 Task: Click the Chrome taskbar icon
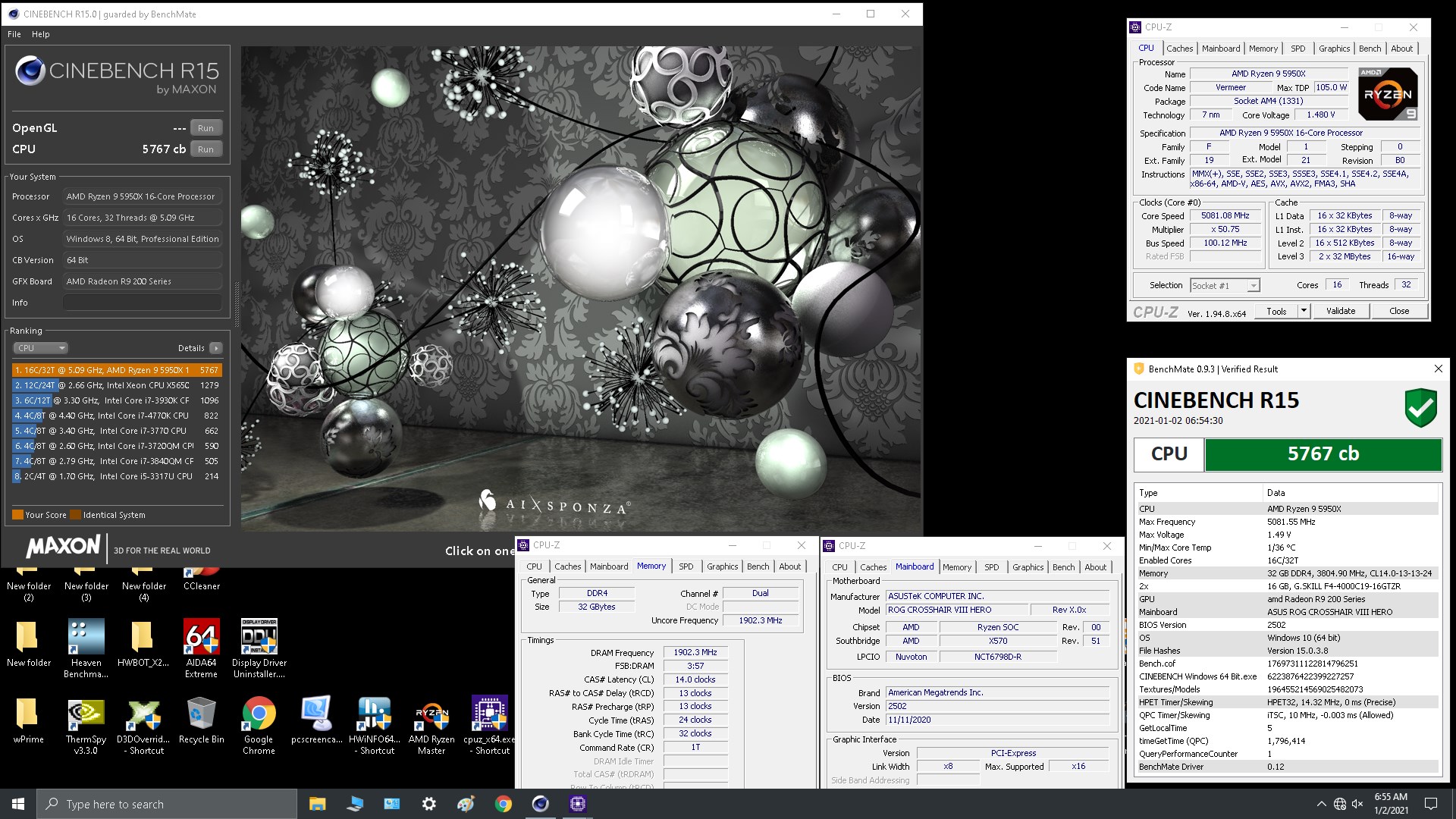point(503,804)
